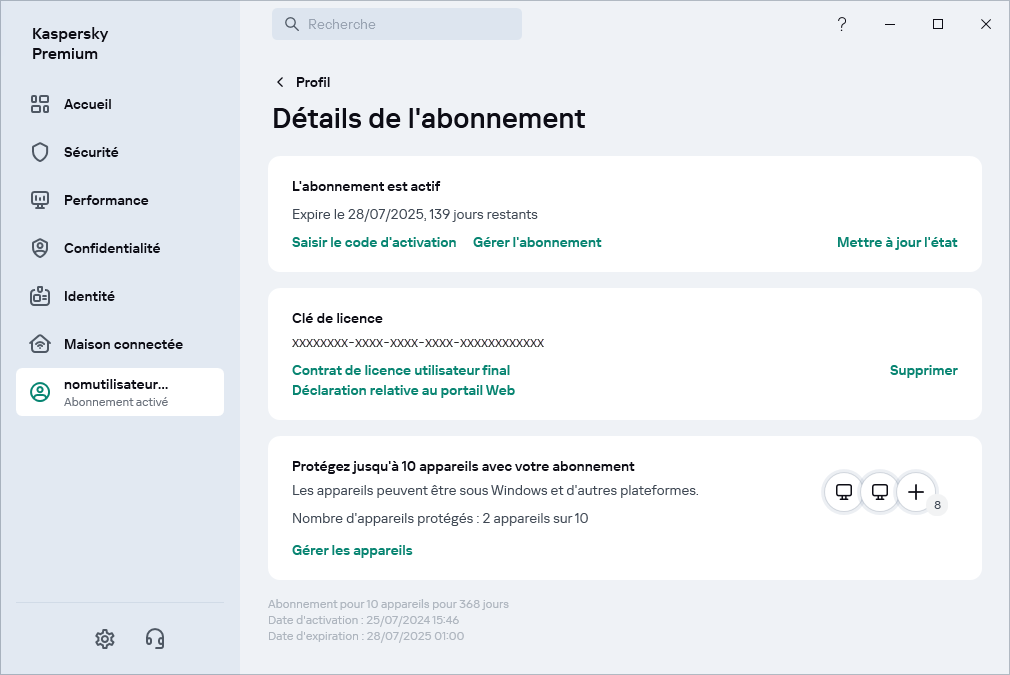Image resolution: width=1010 pixels, height=675 pixels.
Task: Click the magnifier search icon
Action: click(x=292, y=24)
